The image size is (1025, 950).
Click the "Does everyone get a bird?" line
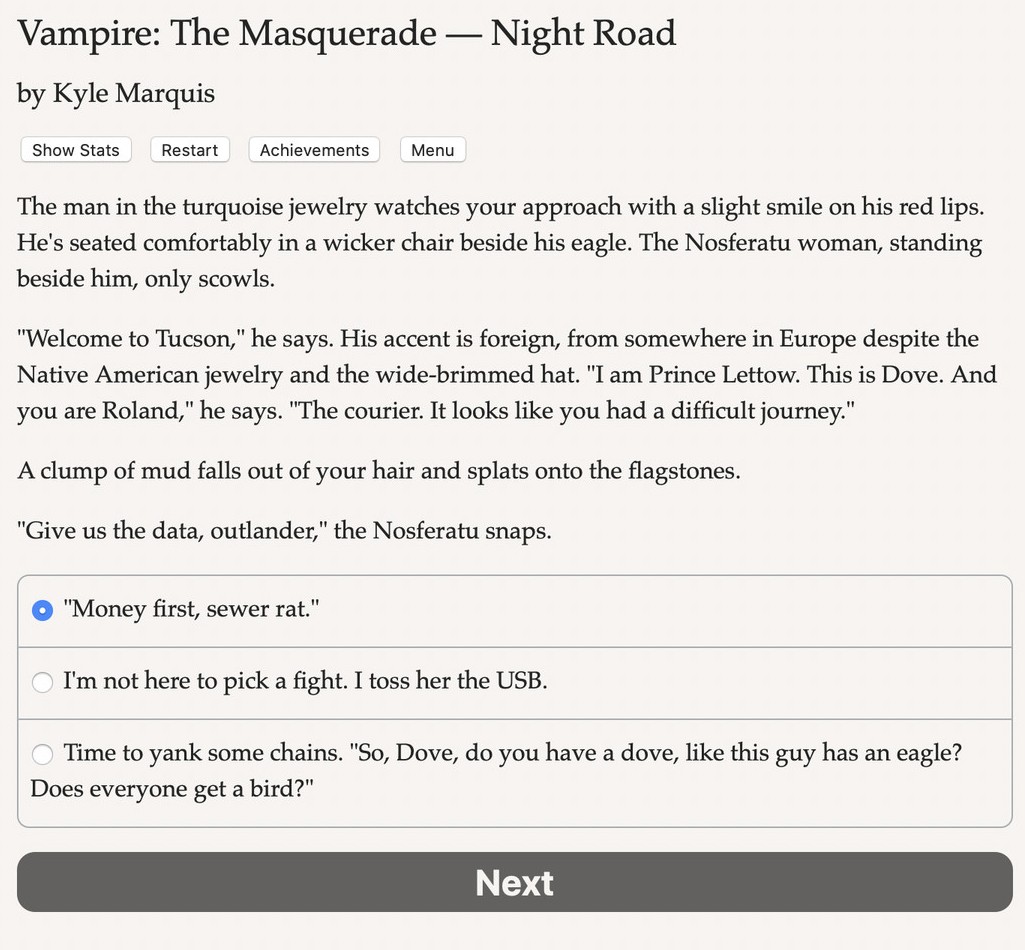[x=172, y=789]
